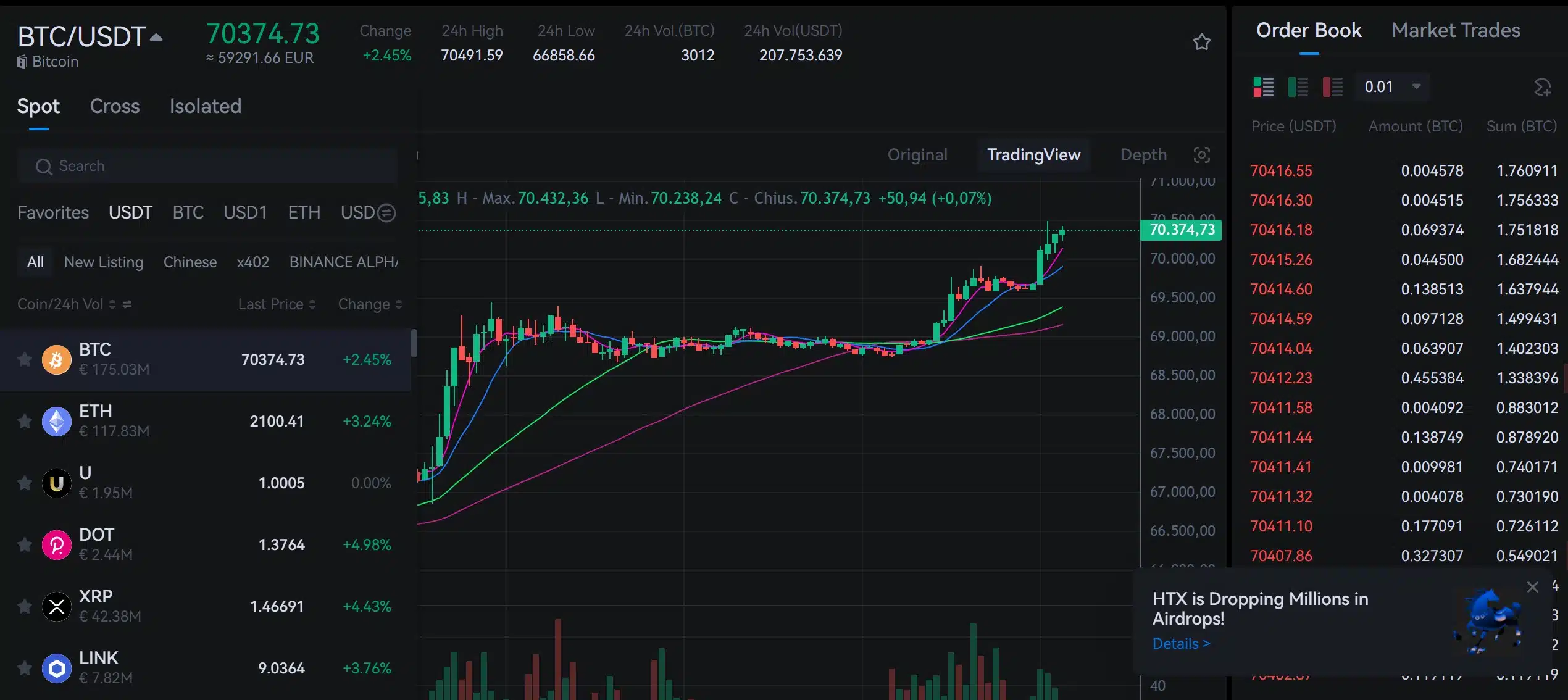Image resolution: width=1568 pixels, height=700 pixels.
Task: Click the BTC coin logo in the market list
Action: (x=56, y=359)
